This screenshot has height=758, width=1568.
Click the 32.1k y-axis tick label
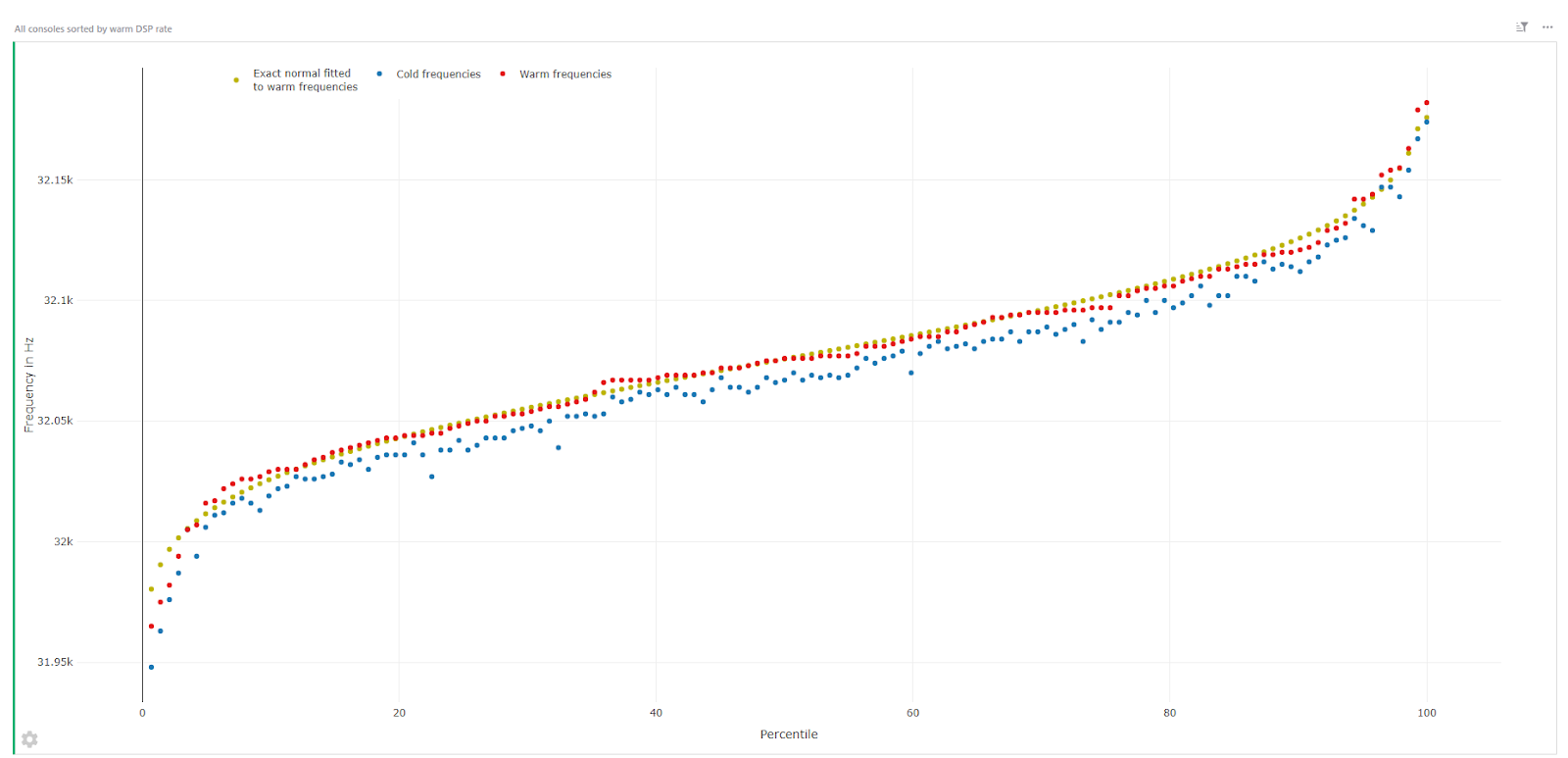(58, 301)
